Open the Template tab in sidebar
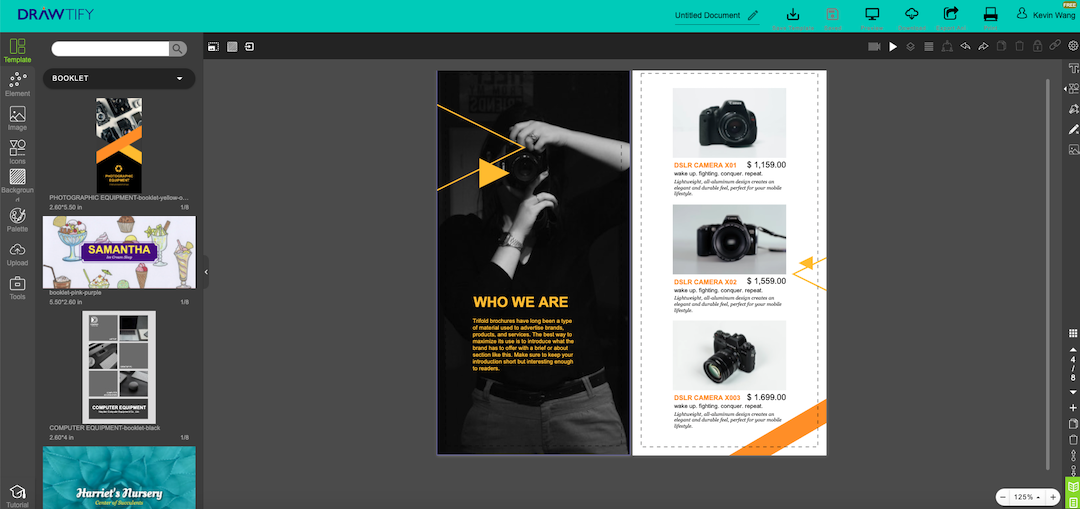1080x509 pixels. click(17, 51)
